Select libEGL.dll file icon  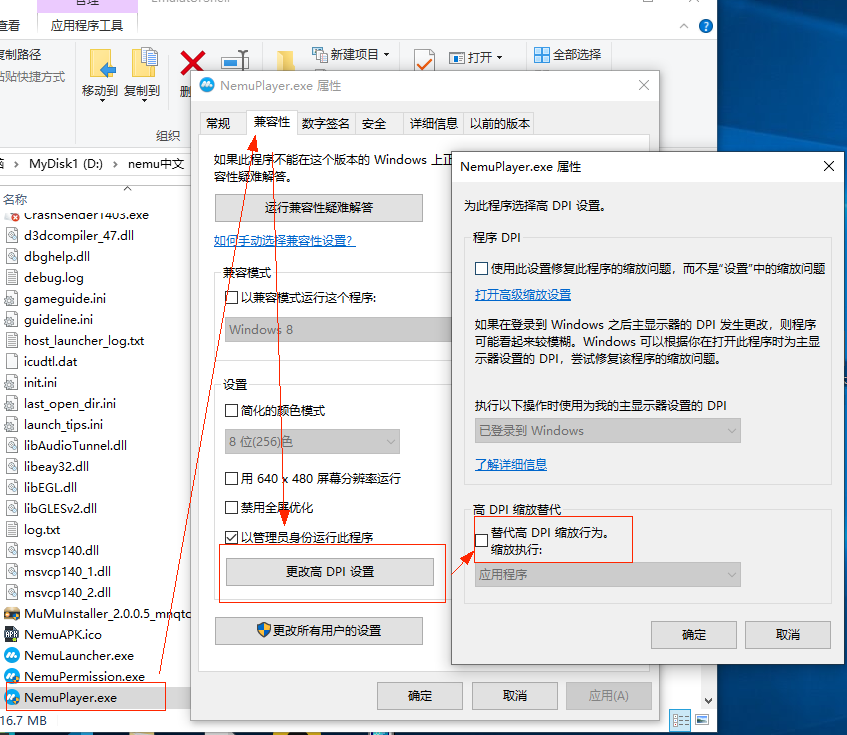[12, 488]
